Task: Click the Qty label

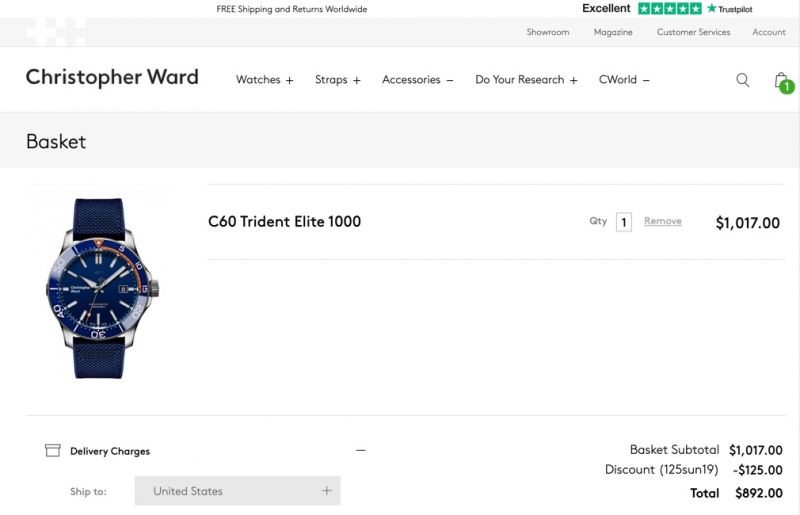Action: (598, 221)
